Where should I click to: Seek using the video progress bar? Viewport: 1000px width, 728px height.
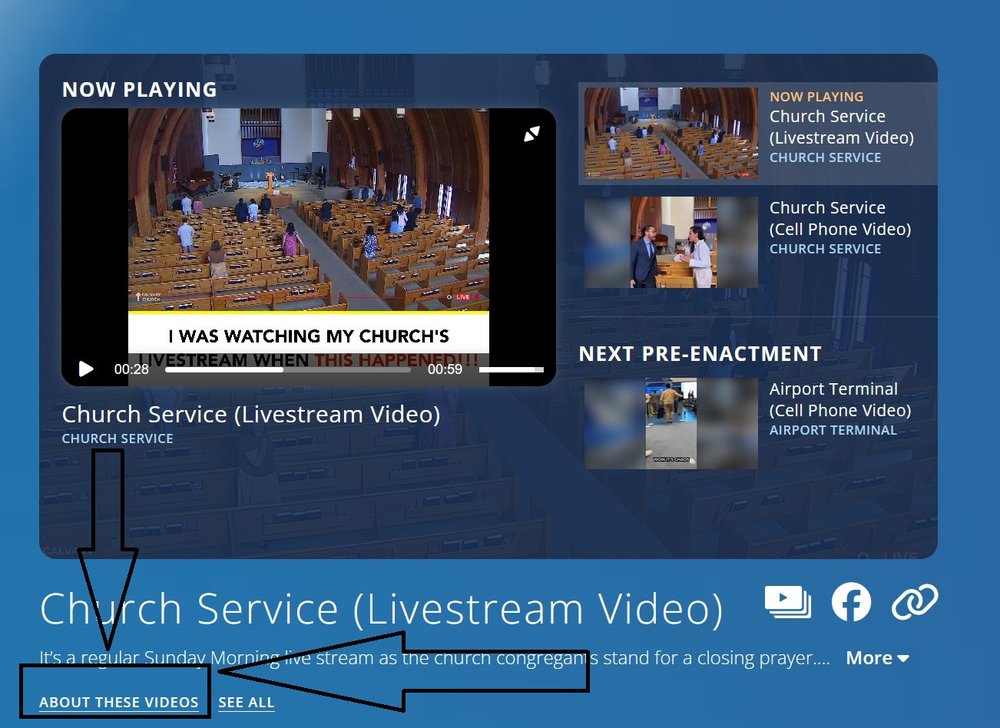pos(287,369)
